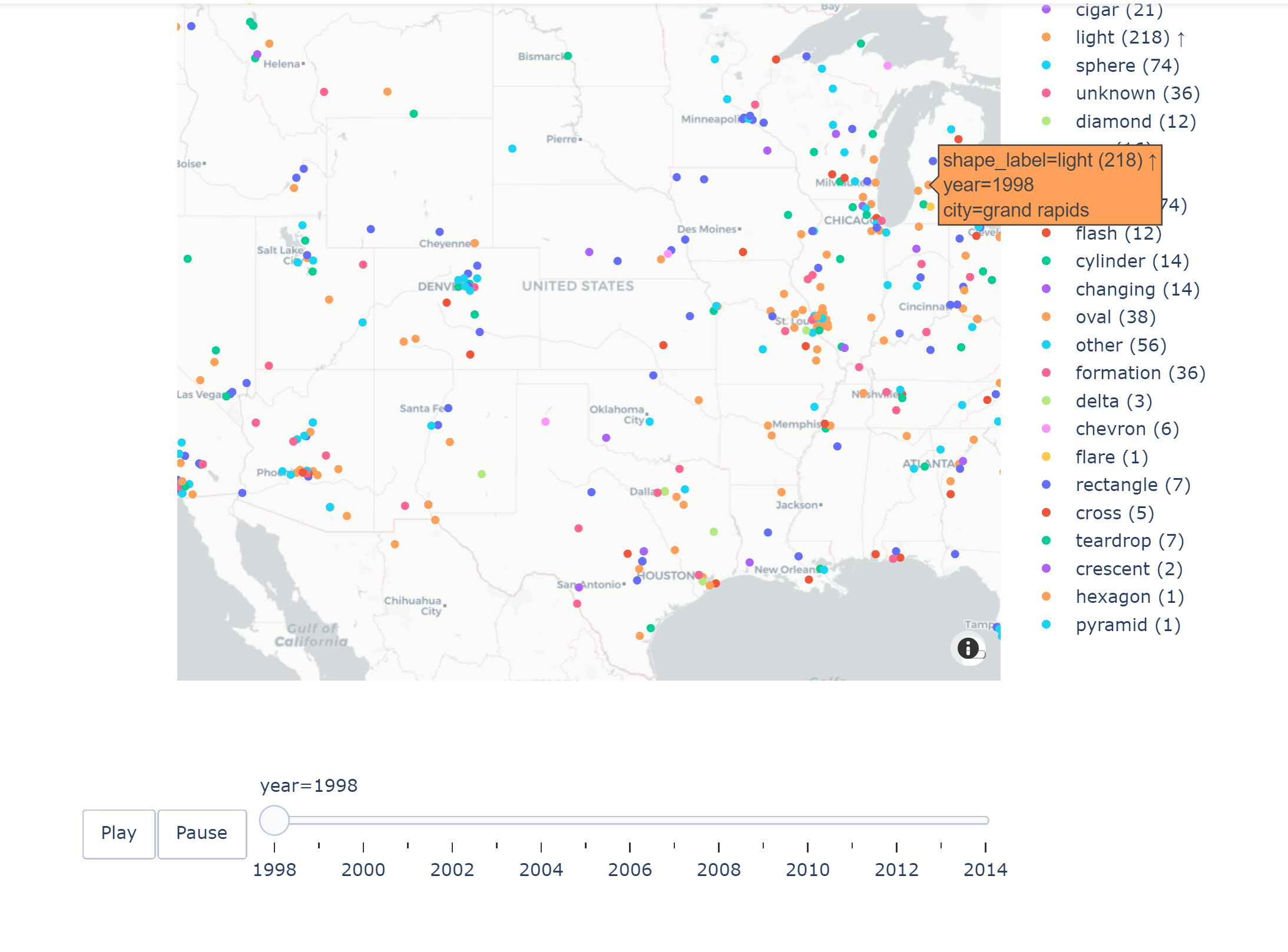The width and height of the screenshot is (1288, 952).
Task: Jump to the 2006 tick on timeline
Action: pos(630,847)
